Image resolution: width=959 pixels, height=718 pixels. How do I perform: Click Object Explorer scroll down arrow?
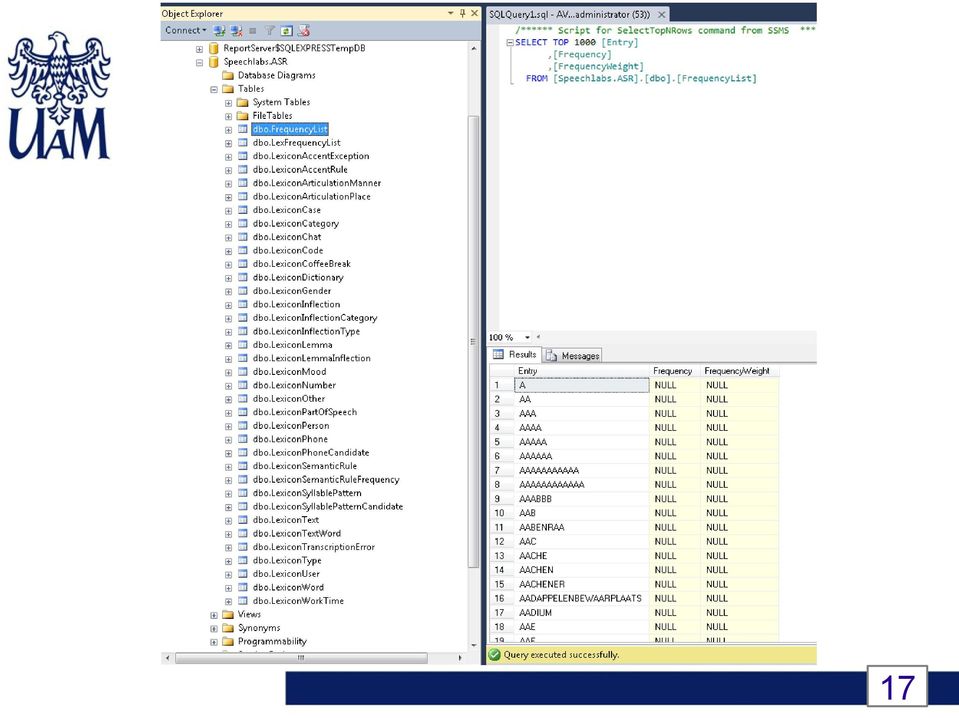click(x=474, y=645)
